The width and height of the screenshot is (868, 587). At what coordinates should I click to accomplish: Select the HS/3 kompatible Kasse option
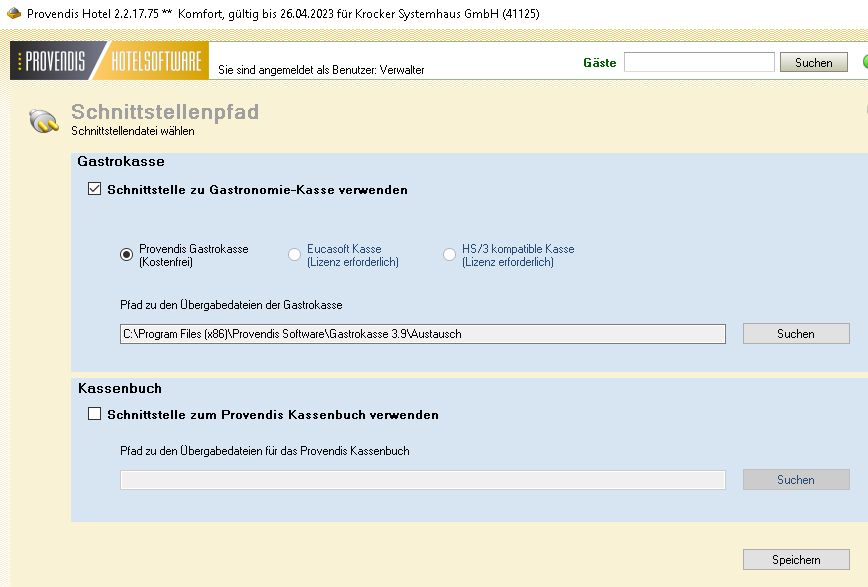pos(449,255)
